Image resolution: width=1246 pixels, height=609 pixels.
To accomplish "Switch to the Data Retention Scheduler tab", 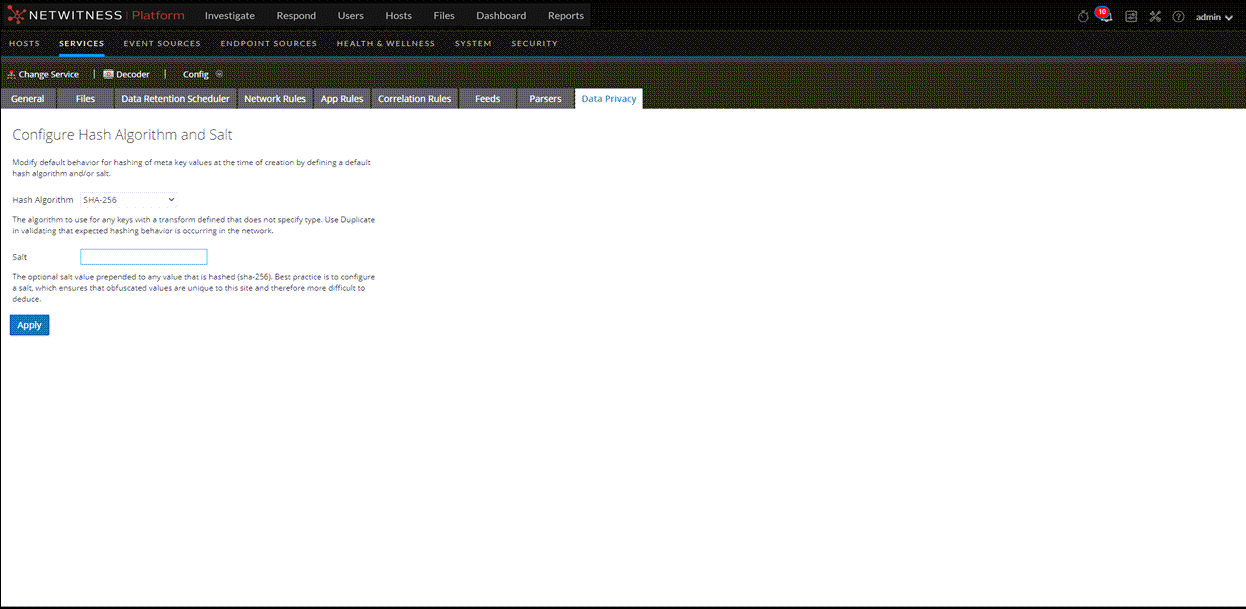I will (175, 98).
